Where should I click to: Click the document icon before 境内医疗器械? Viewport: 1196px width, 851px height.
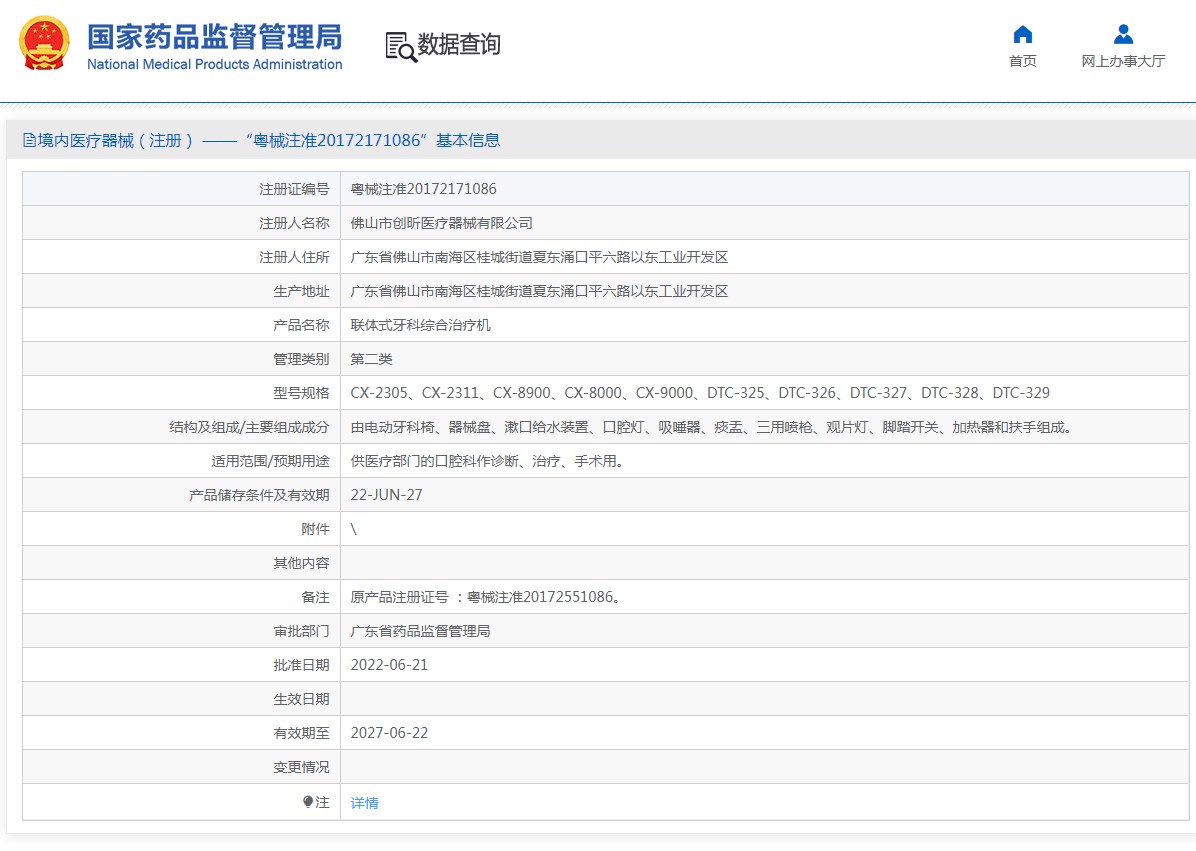[29, 141]
